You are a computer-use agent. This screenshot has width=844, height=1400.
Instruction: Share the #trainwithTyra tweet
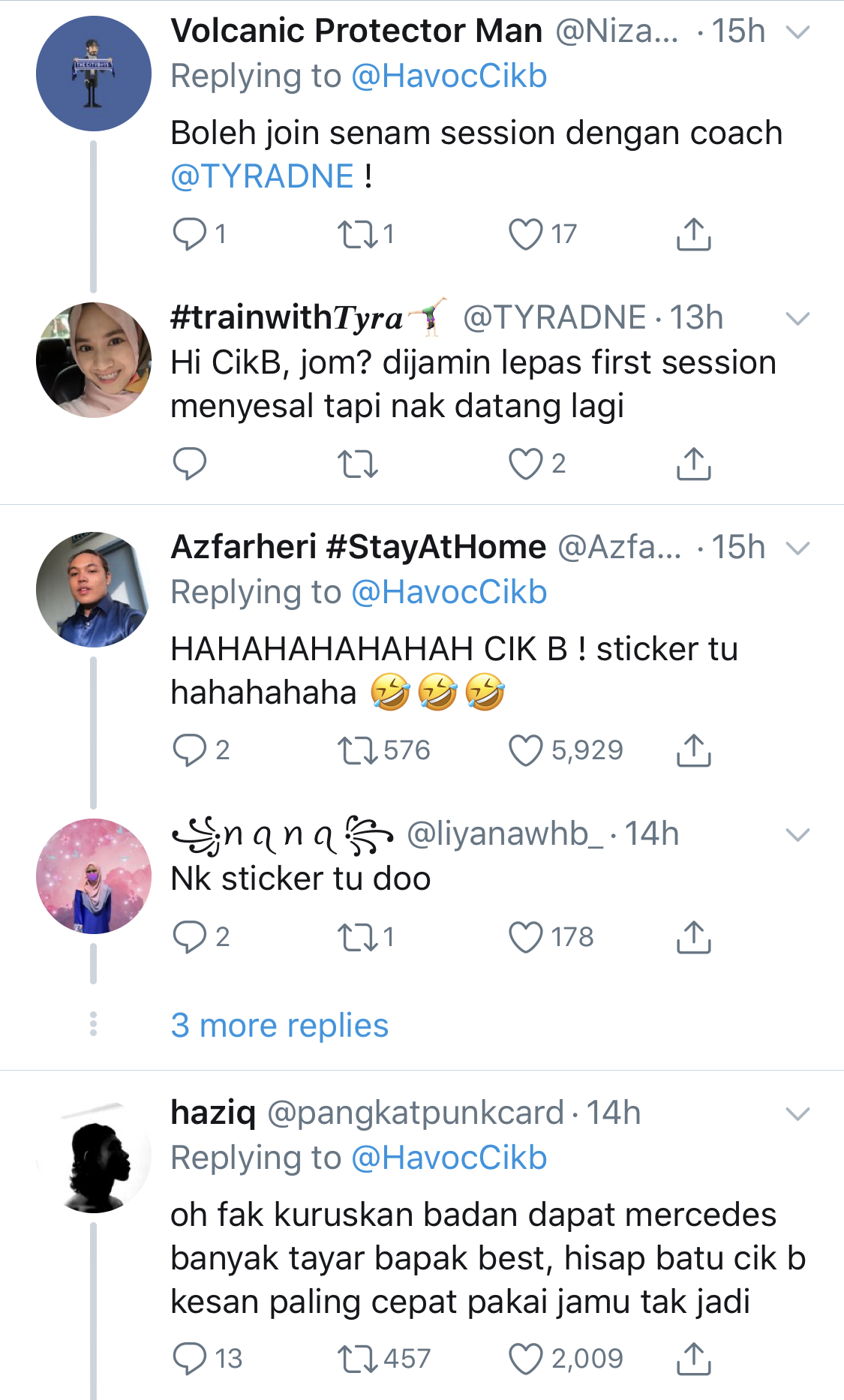[x=693, y=464]
